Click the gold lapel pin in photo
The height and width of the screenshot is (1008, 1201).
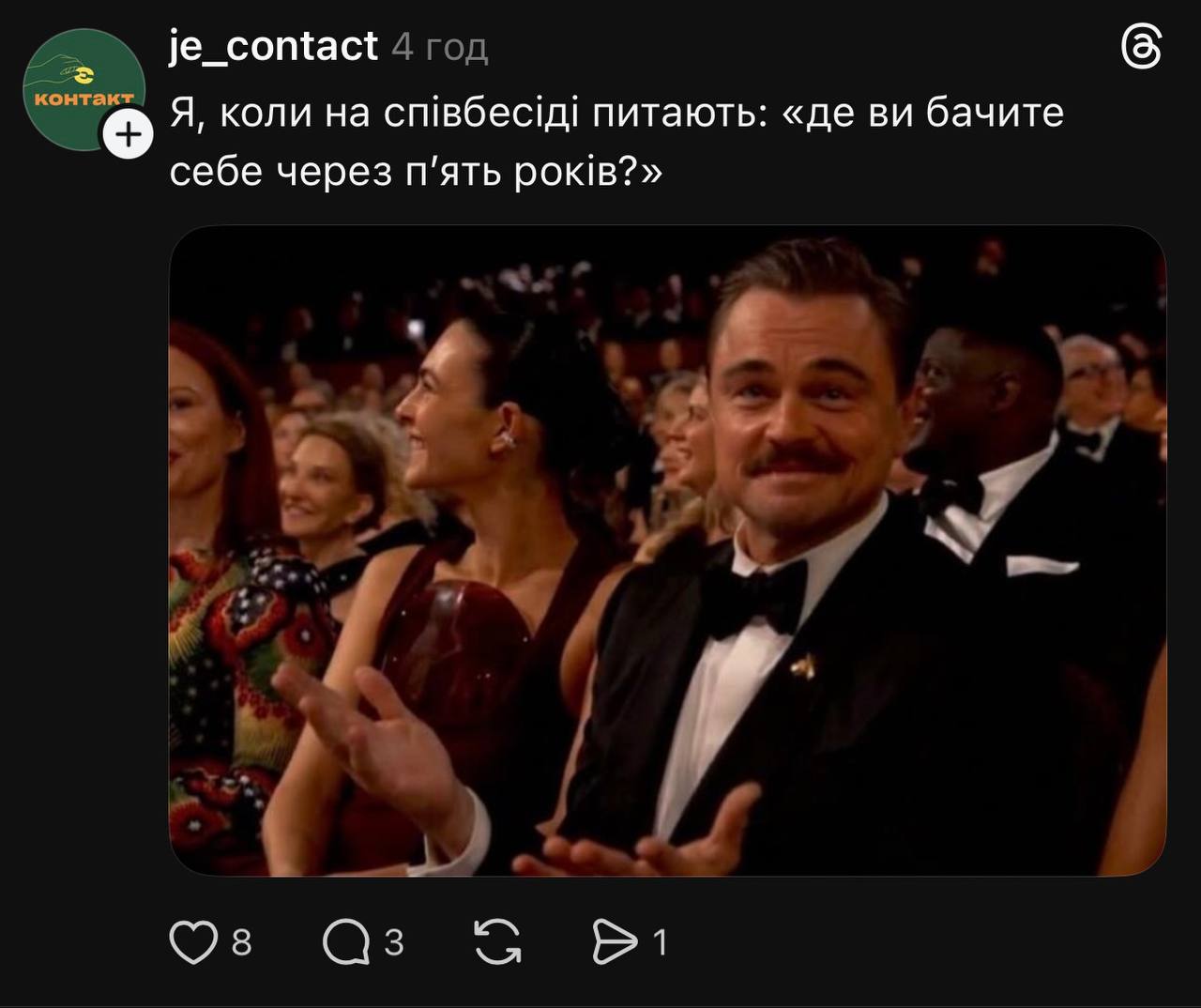(x=800, y=668)
